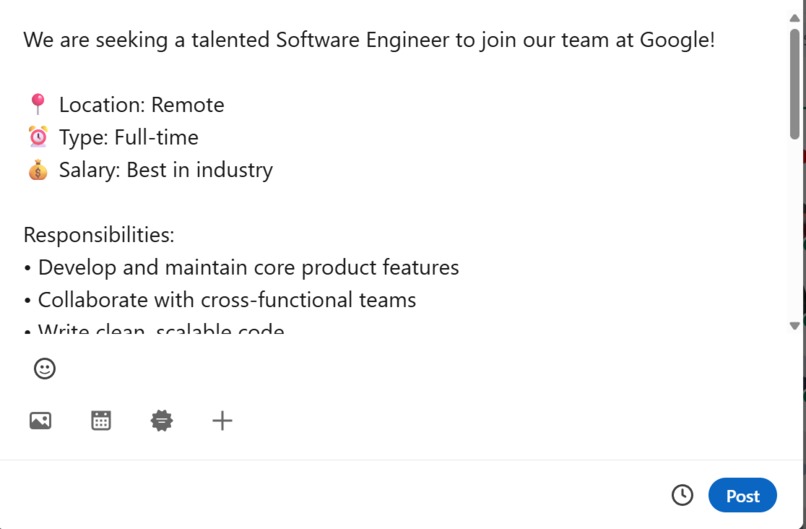Click the 'Location: Remote' line
The width and height of the screenshot is (806, 529).
pos(141,105)
